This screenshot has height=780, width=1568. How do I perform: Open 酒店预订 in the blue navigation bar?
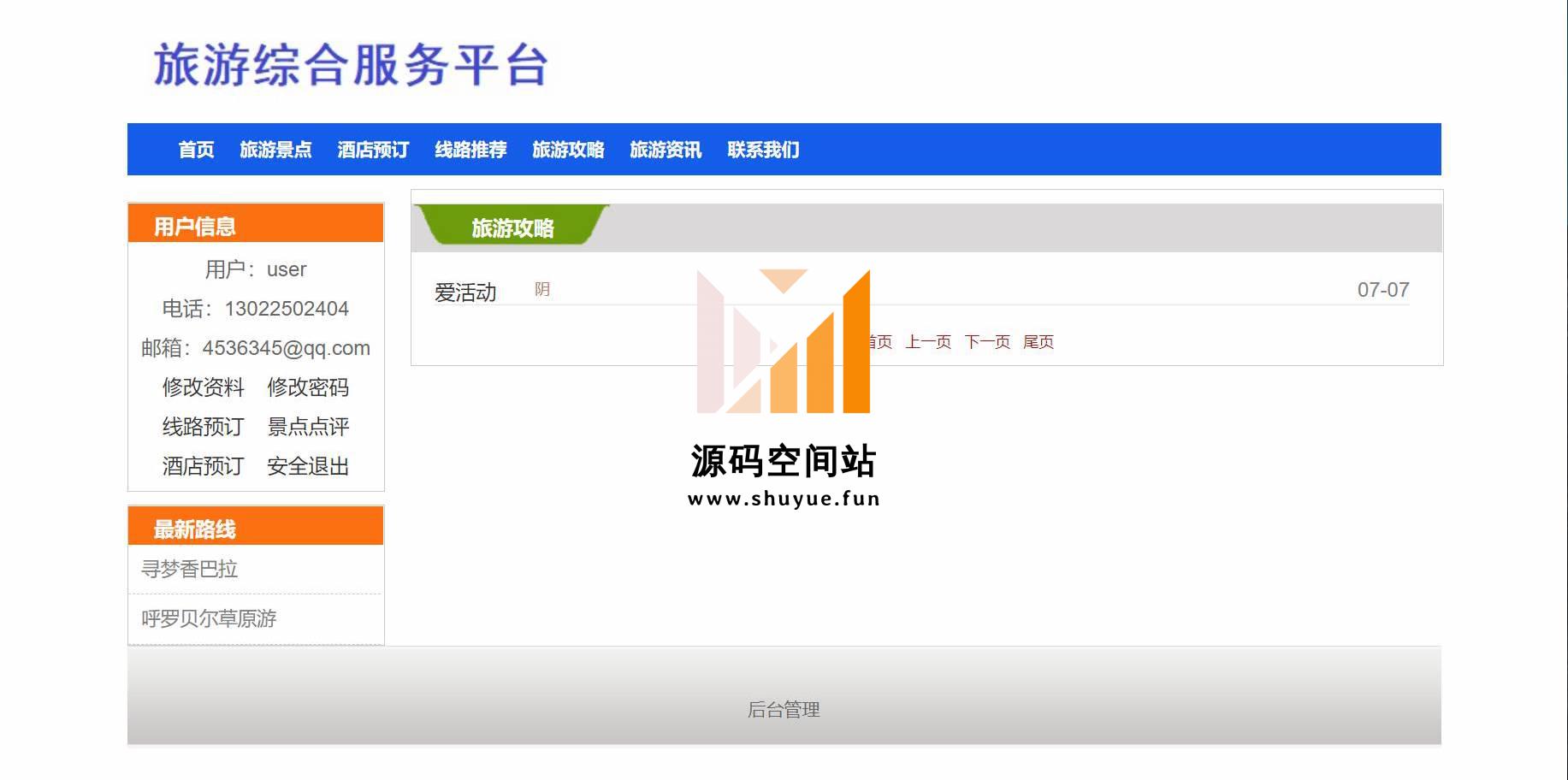pyautogui.click(x=373, y=150)
